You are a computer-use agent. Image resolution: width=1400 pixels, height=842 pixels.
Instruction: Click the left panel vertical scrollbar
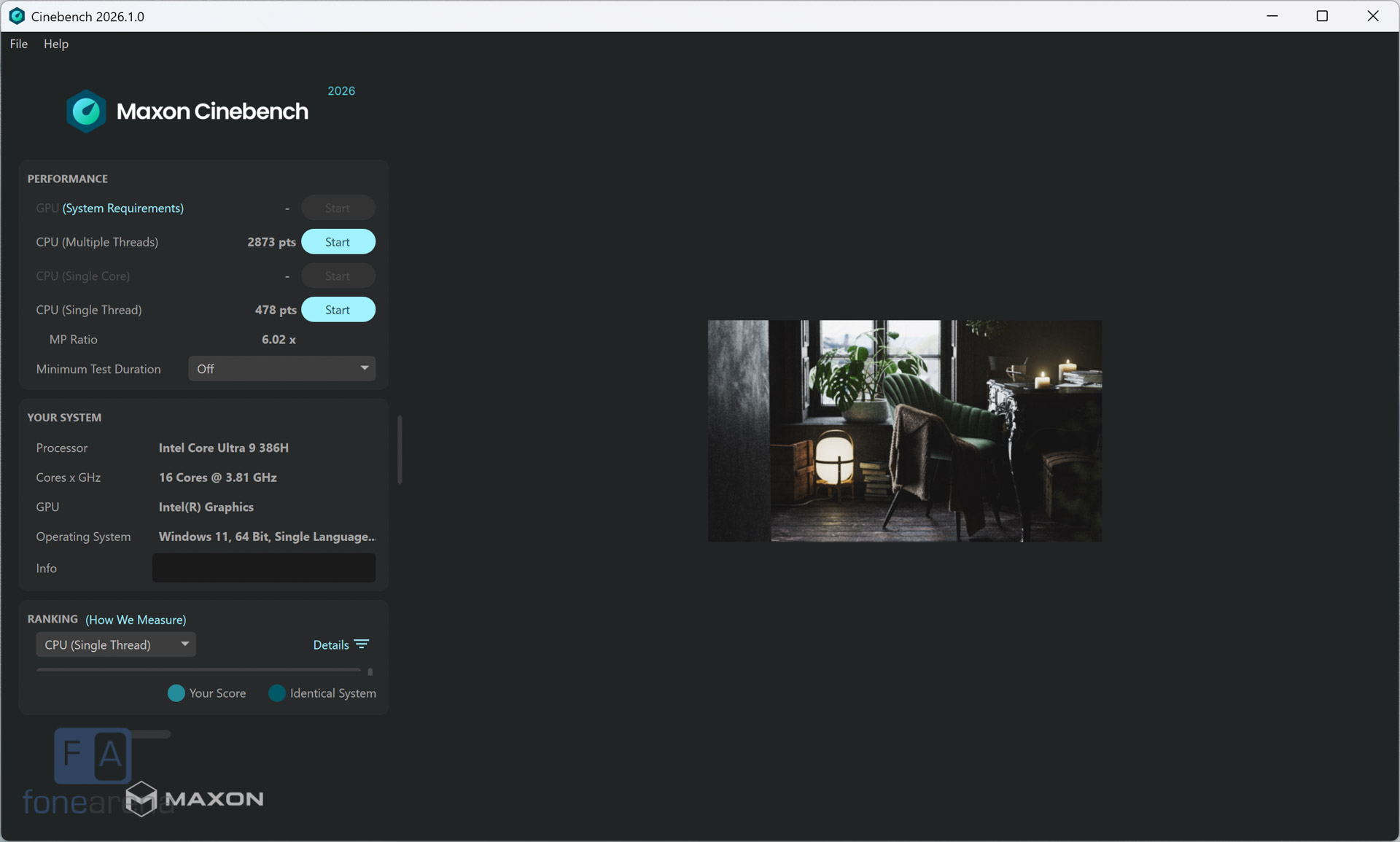tap(400, 450)
